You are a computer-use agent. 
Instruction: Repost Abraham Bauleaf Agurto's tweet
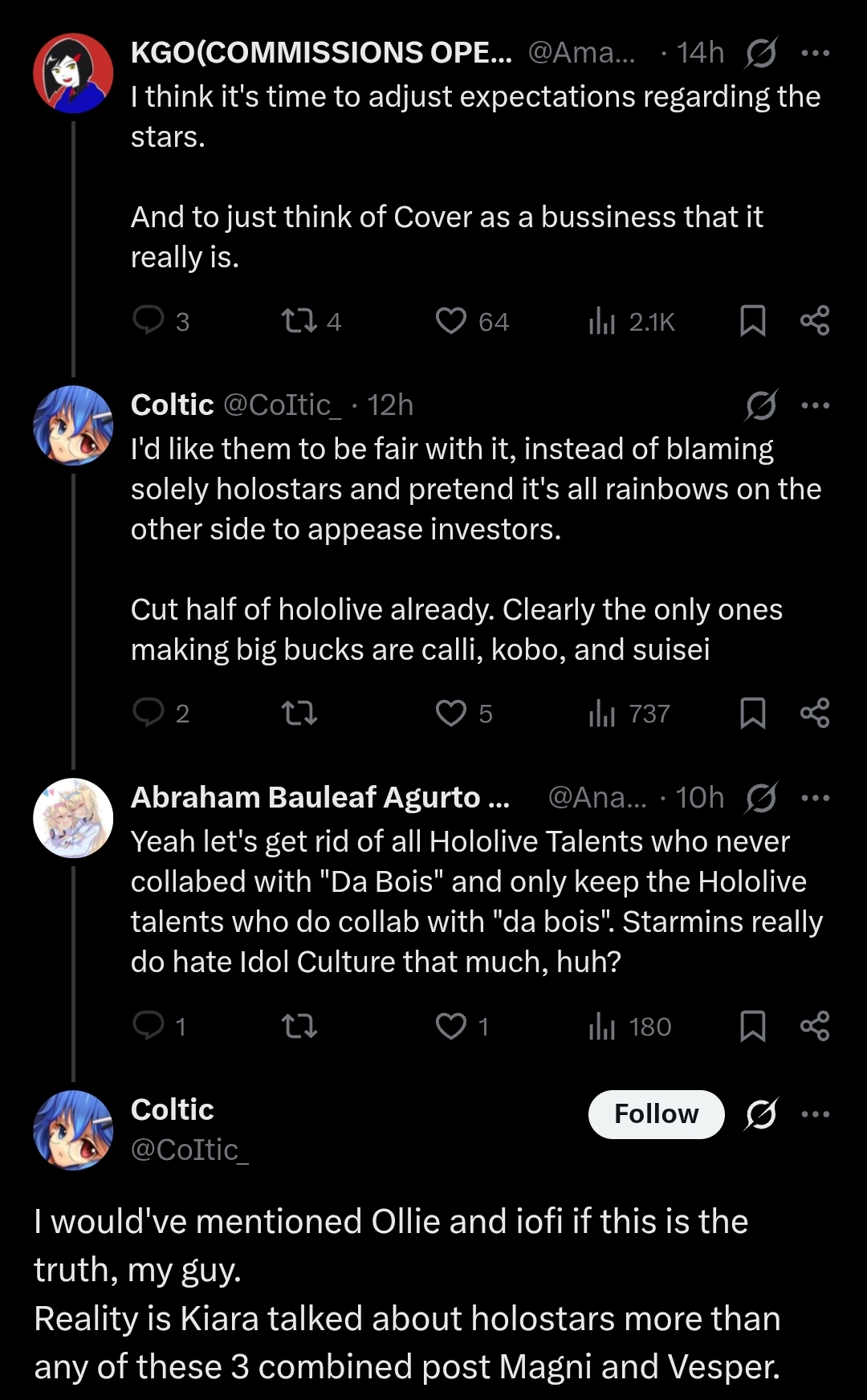pos(299,1026)
